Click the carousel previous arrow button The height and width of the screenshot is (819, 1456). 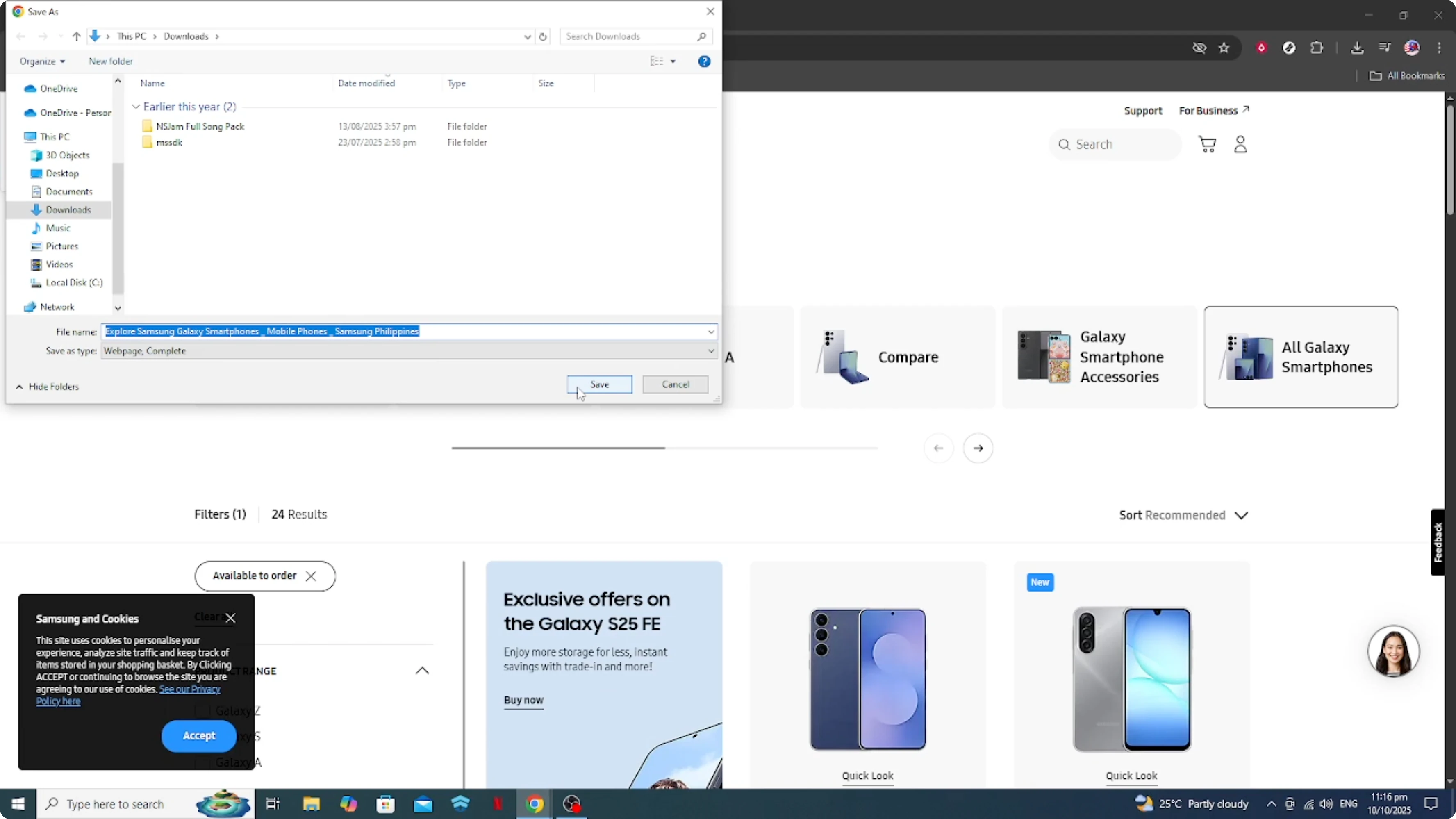[938, 448]
